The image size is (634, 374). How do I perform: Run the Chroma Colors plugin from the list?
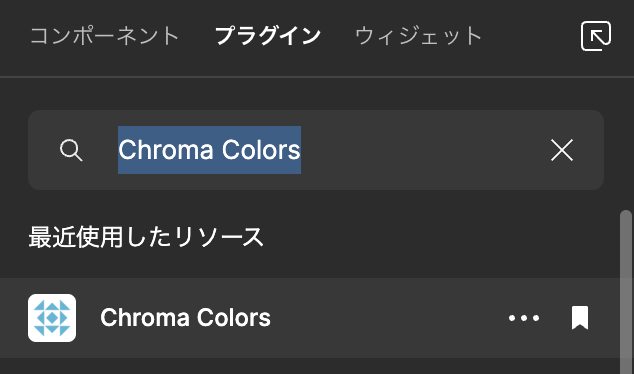[x=185, y=318]
